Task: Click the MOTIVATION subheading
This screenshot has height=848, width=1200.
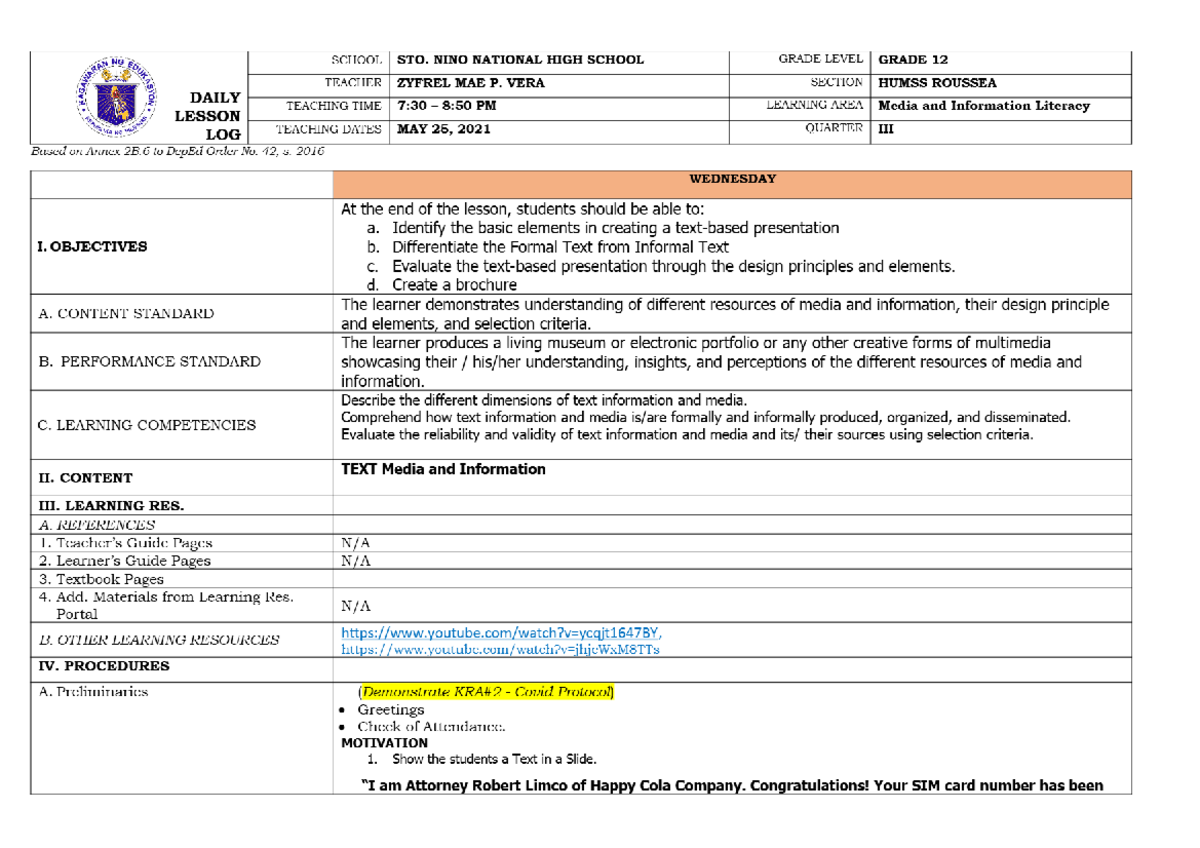Action: click(x=384, y=743)
